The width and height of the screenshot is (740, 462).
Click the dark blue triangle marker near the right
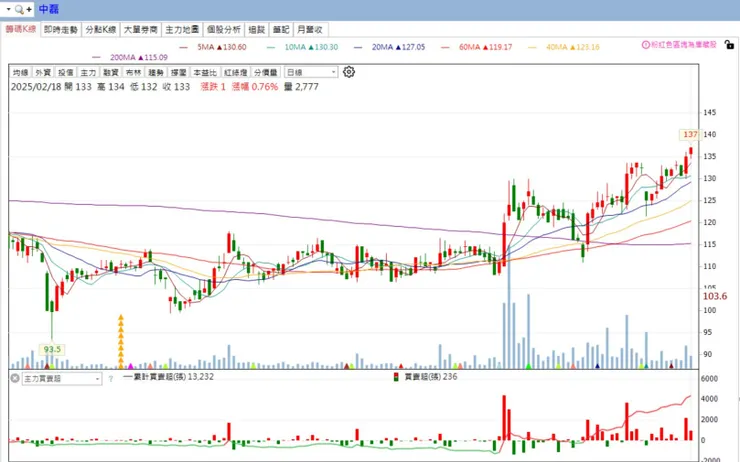[597, 366]
